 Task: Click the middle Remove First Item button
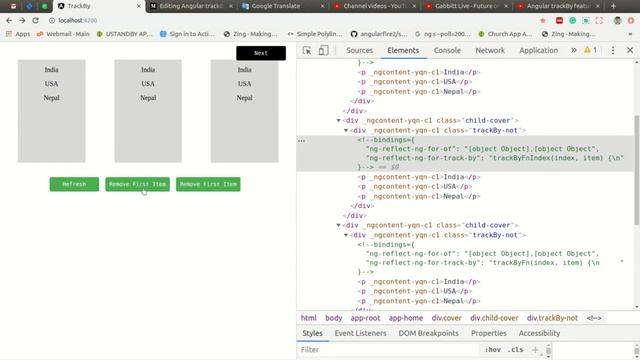138,184
